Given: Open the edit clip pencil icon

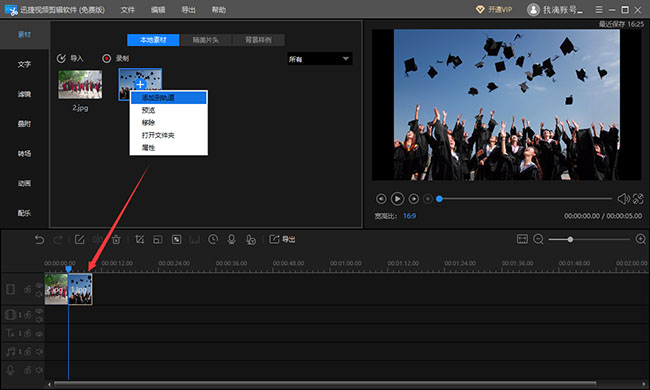Looking at the screenshot, I should click(x=80, y=240).
